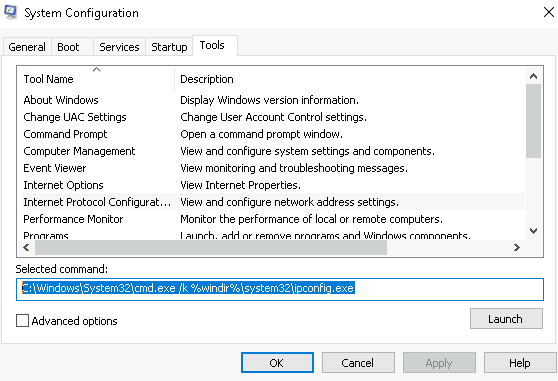The width and height of the screenshot is (558, 381).
Task: Click the vertical scrollbar up arrow
Action: click(533, 76)
